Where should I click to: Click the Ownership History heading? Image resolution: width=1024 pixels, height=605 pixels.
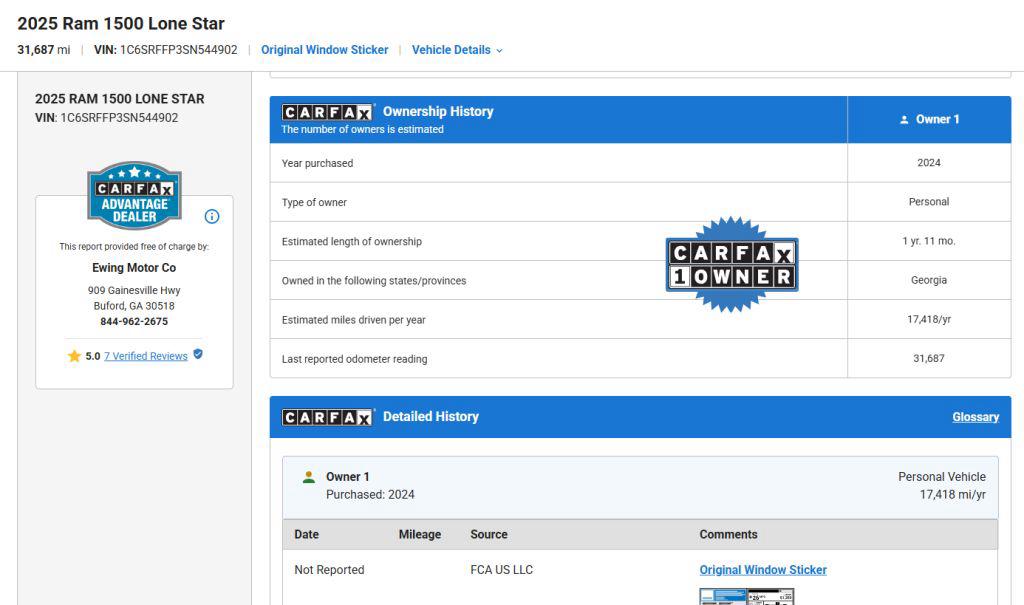438,112
